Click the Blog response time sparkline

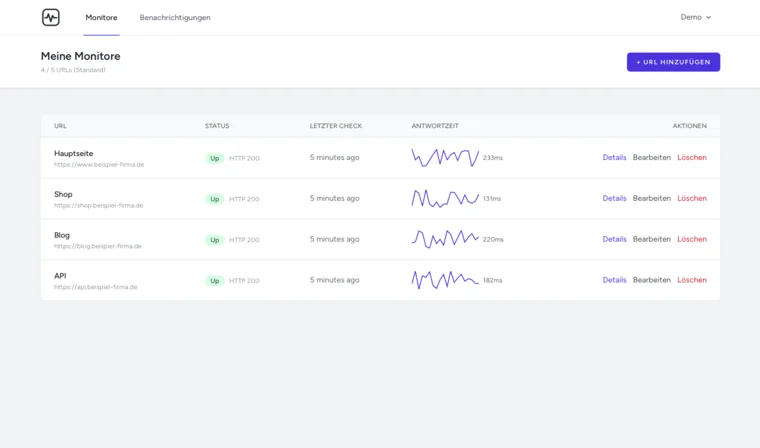pyautogui.click(x=445, y=239)
